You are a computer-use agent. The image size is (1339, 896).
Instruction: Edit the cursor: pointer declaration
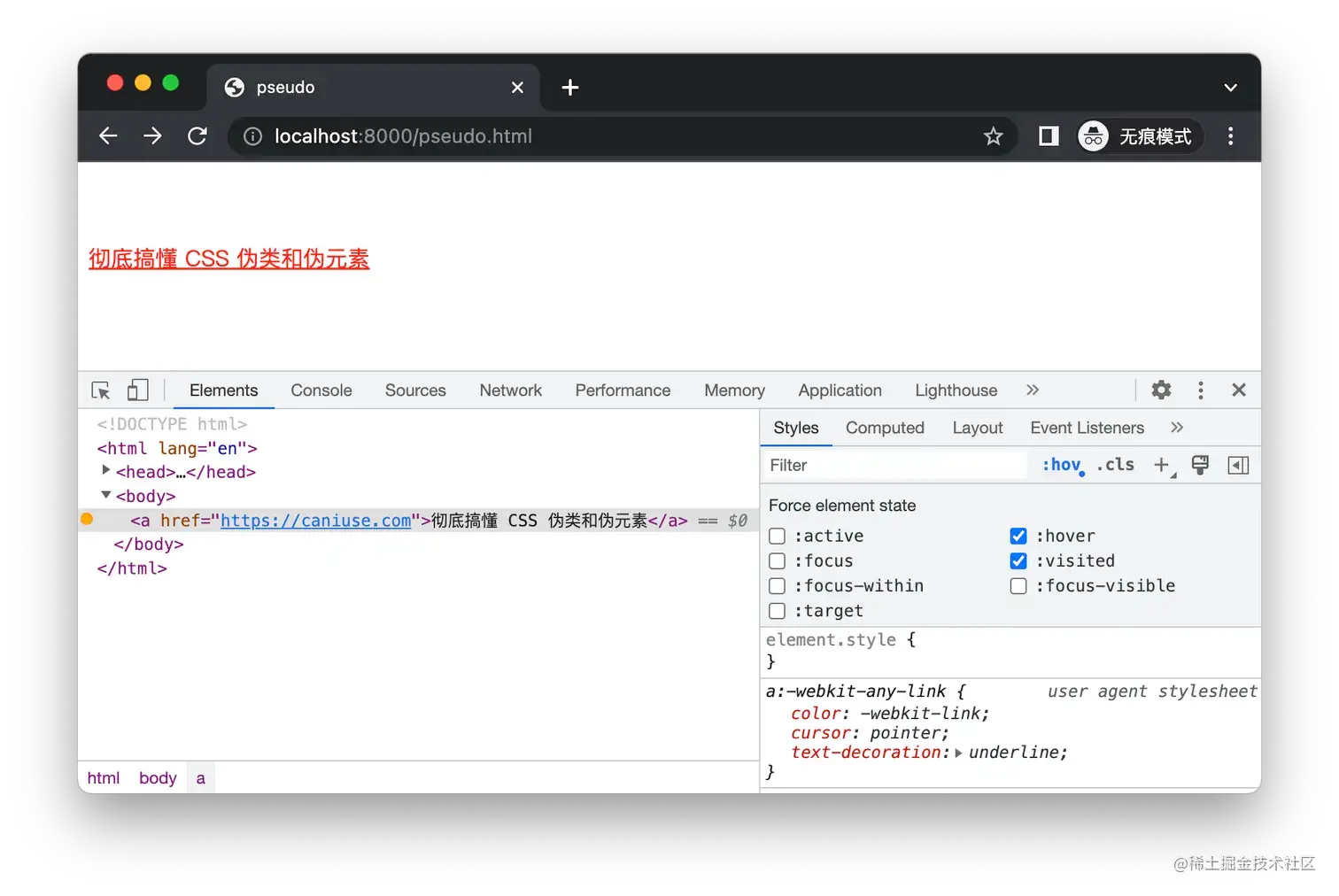[x=870, y=733]
